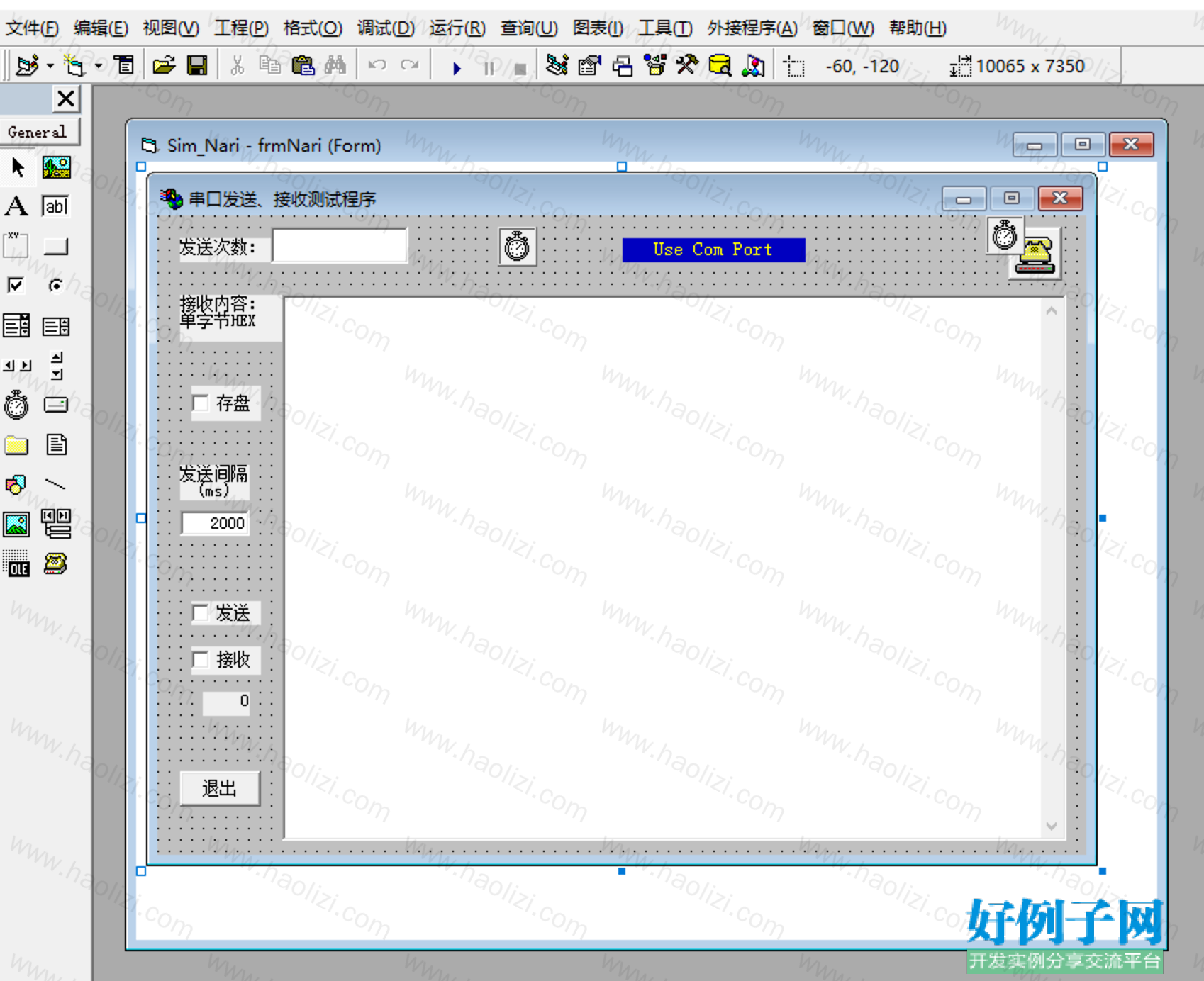Select the FileListBox control in toolbox

click(56, 445)
